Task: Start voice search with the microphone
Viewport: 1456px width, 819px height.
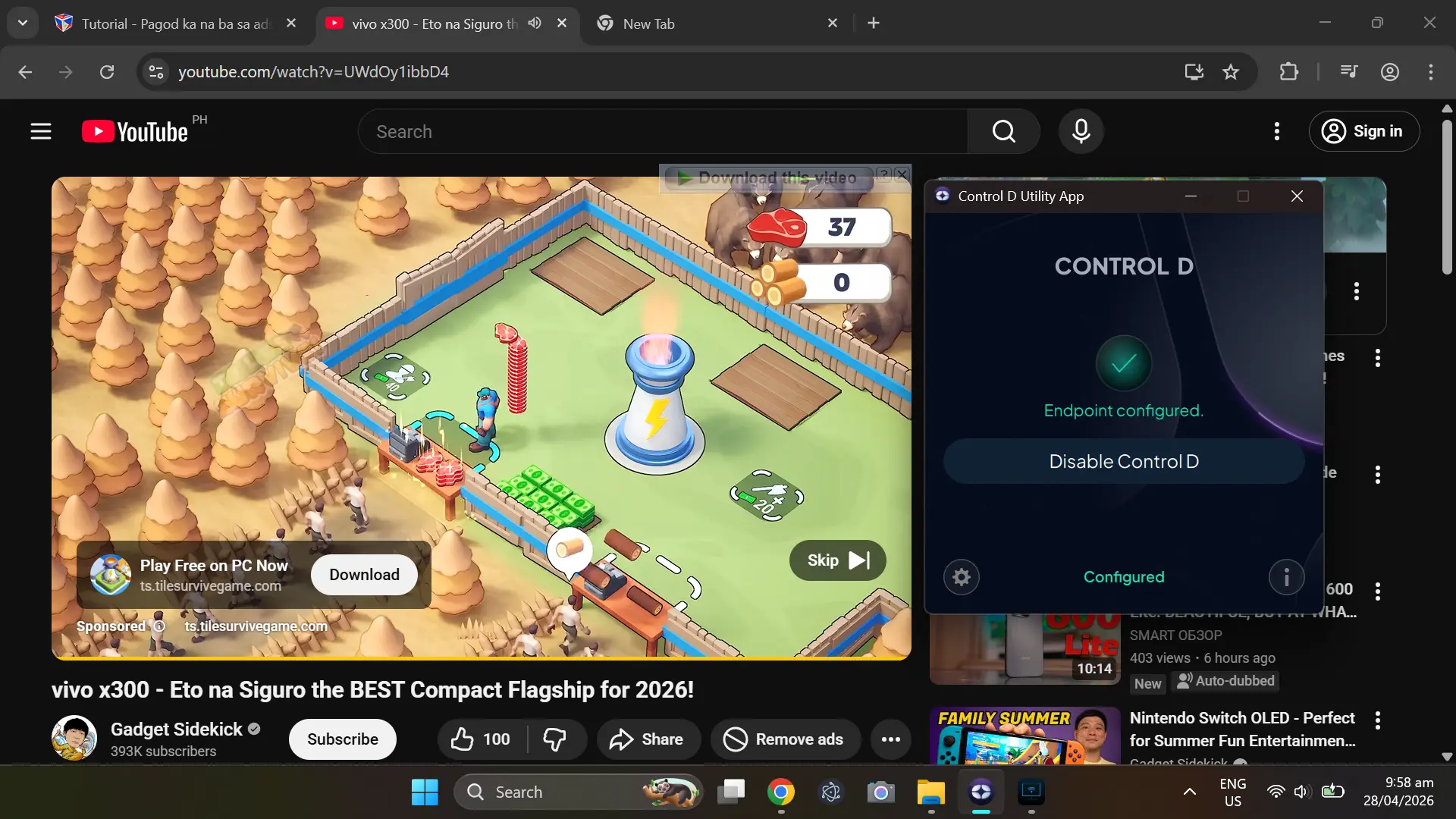Action: (1081, 131)
